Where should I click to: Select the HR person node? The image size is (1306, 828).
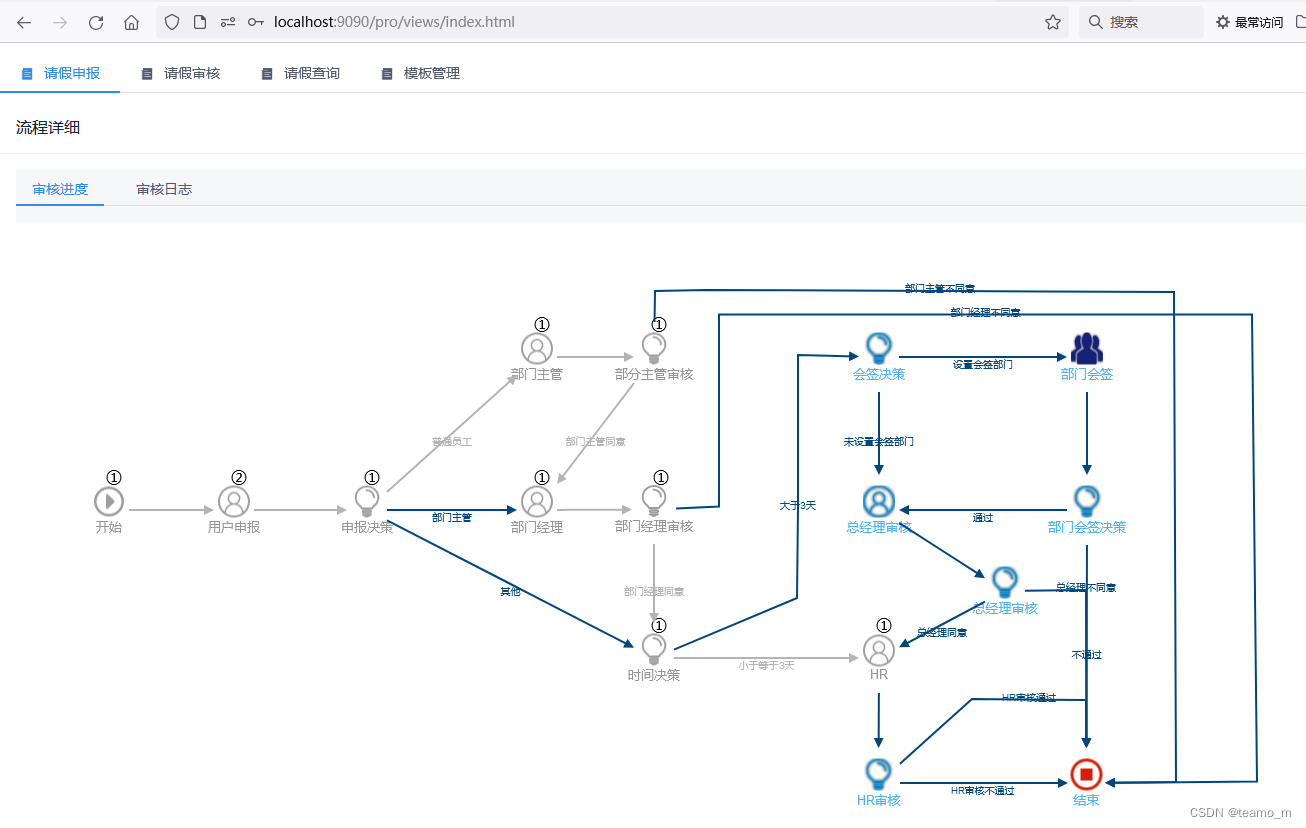click(x=879, y=651)
